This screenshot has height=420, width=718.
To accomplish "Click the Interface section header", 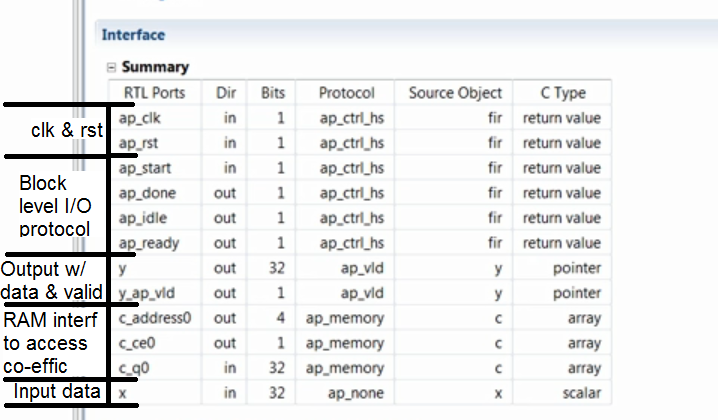I will [133, 35].
